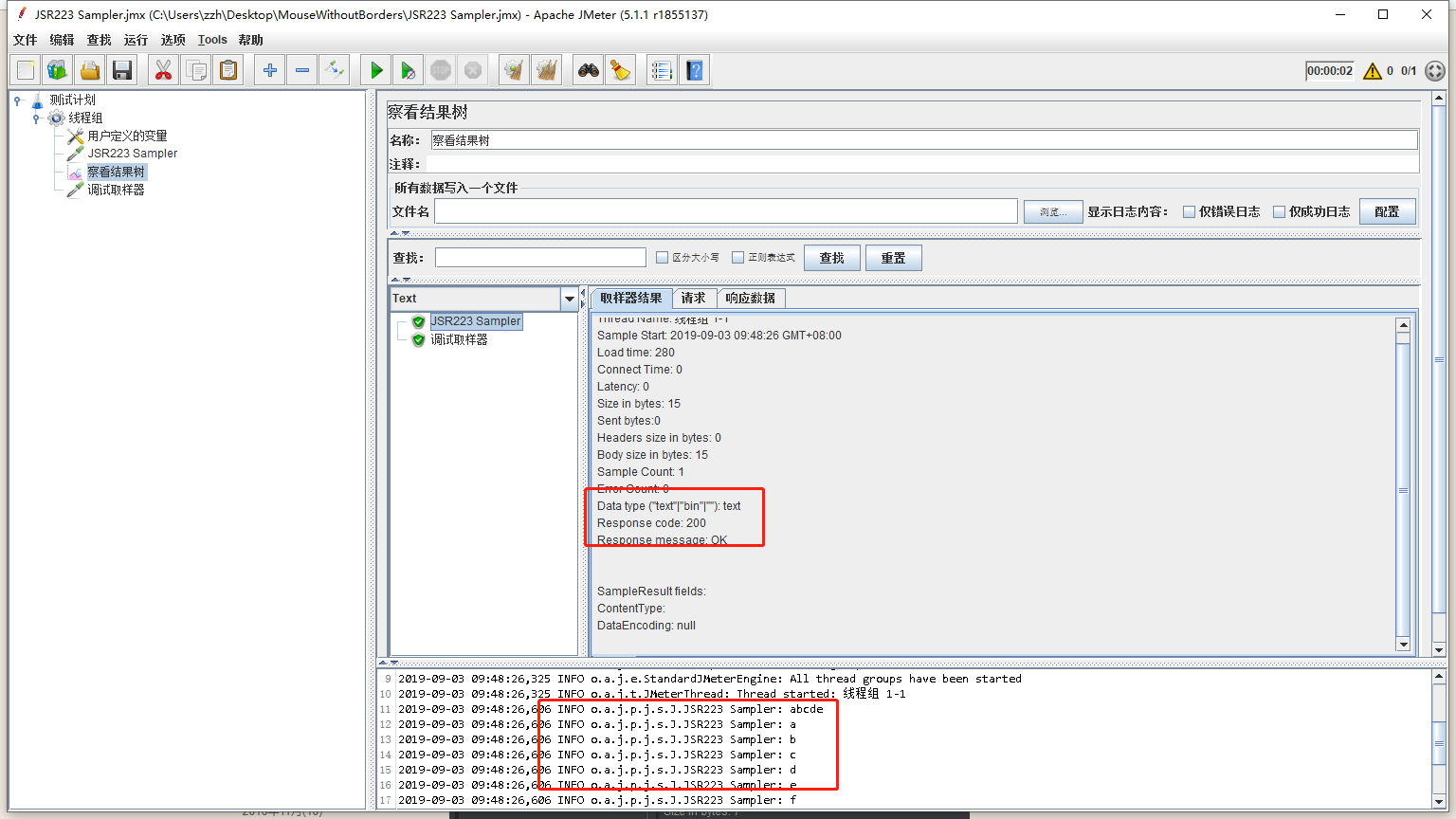Select 调试取样器 in test plan tree
Screen dimensions: 1456x819
116,190
